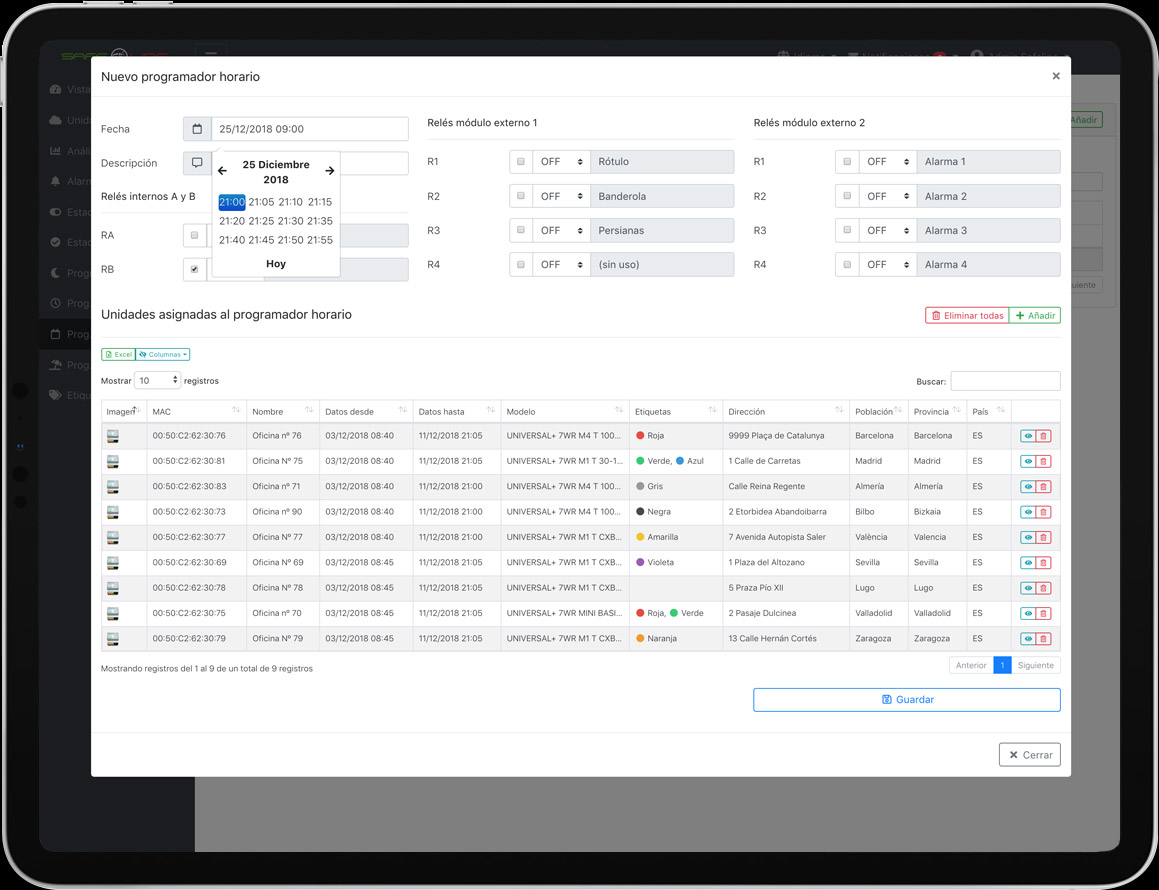Sort table by Nombre column
This screenshot has height=890, width=1159.
point(283,412)
